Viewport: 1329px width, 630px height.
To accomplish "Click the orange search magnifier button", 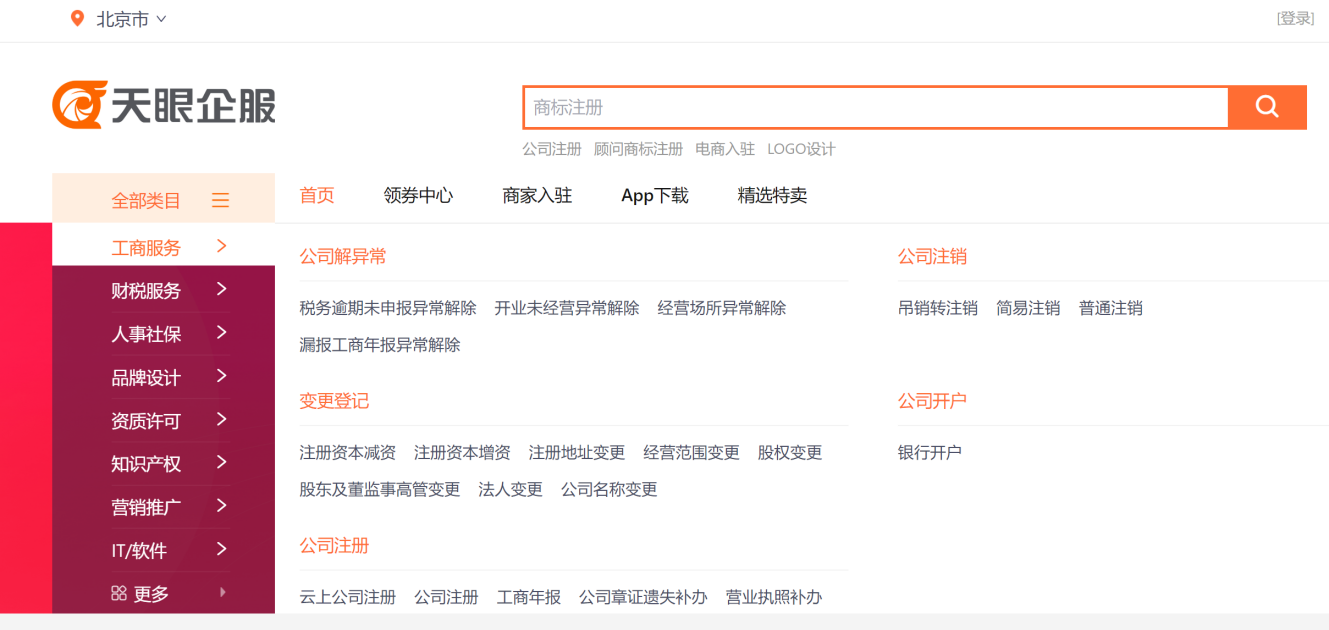I will coord(1267,107).
